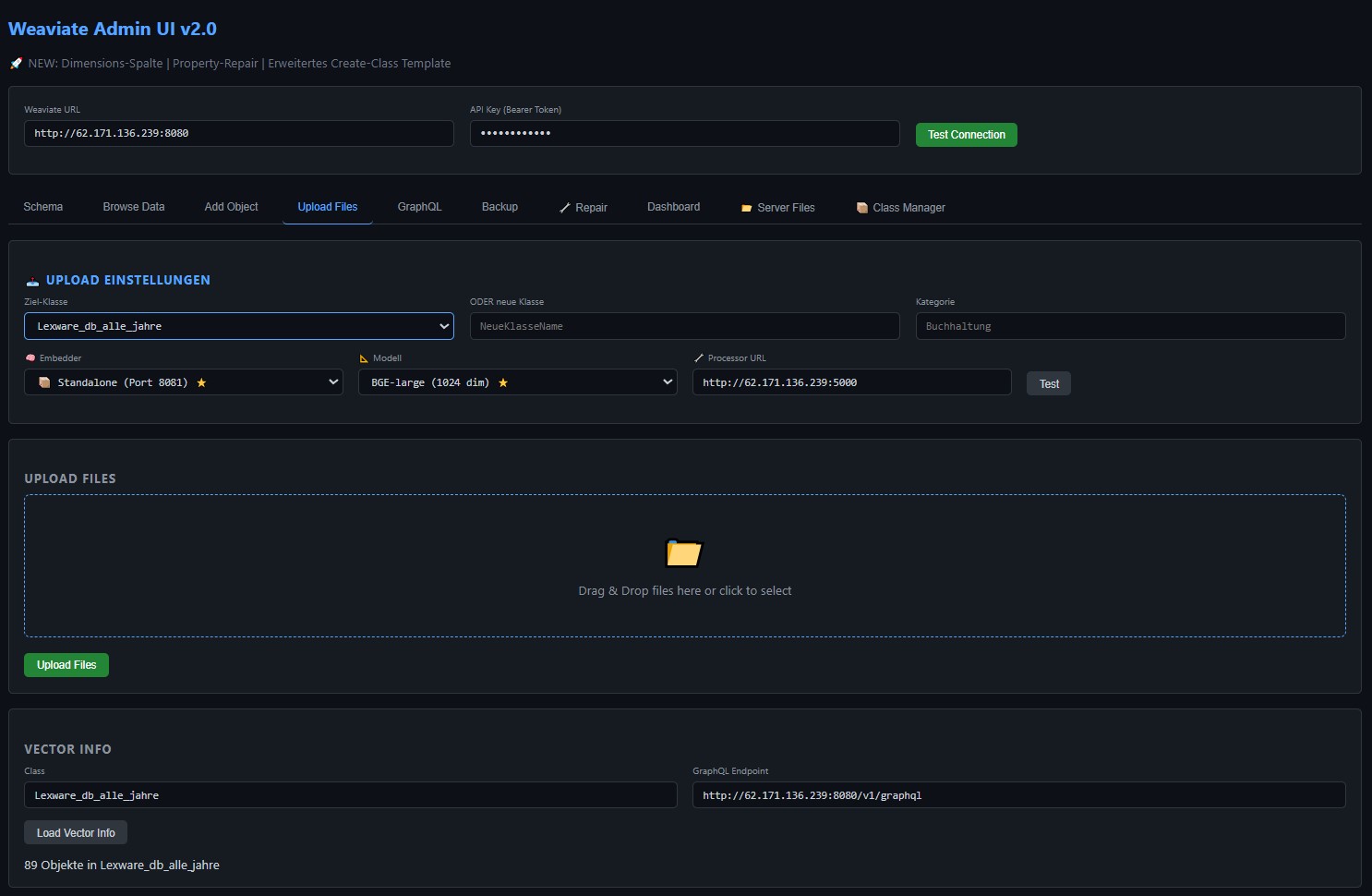Click Load Vector Info button
Screen dimensions: 1372x896
76,833
